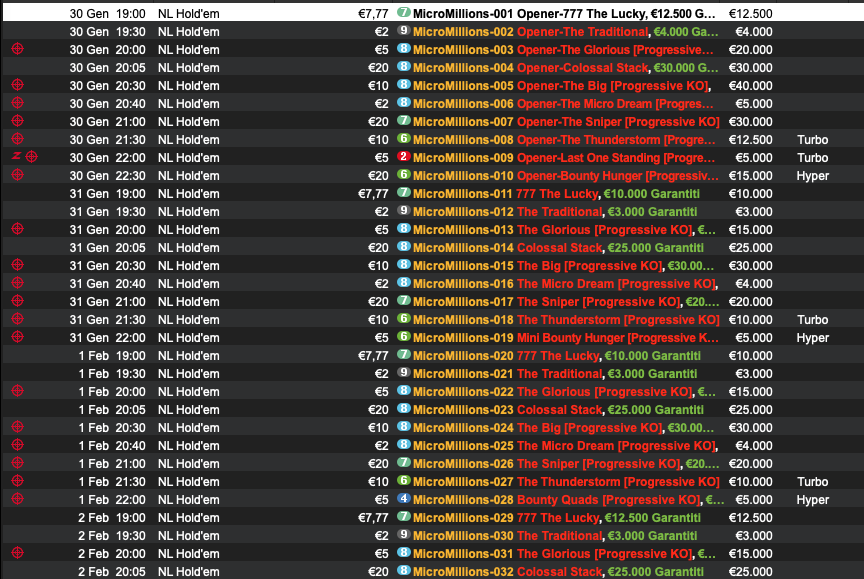
Task: Click the Turbo label for MicroMillions-018
Action: tap(812, 320)
